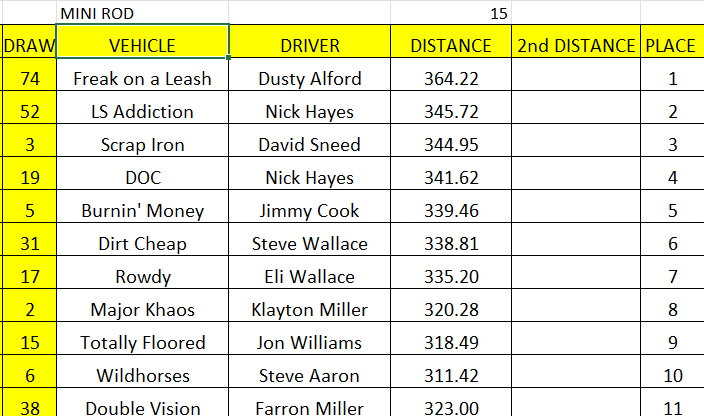The width and height of the screenshot is (704, 416).
Task: Select the MINI ROD title cell
Action: 97,14
